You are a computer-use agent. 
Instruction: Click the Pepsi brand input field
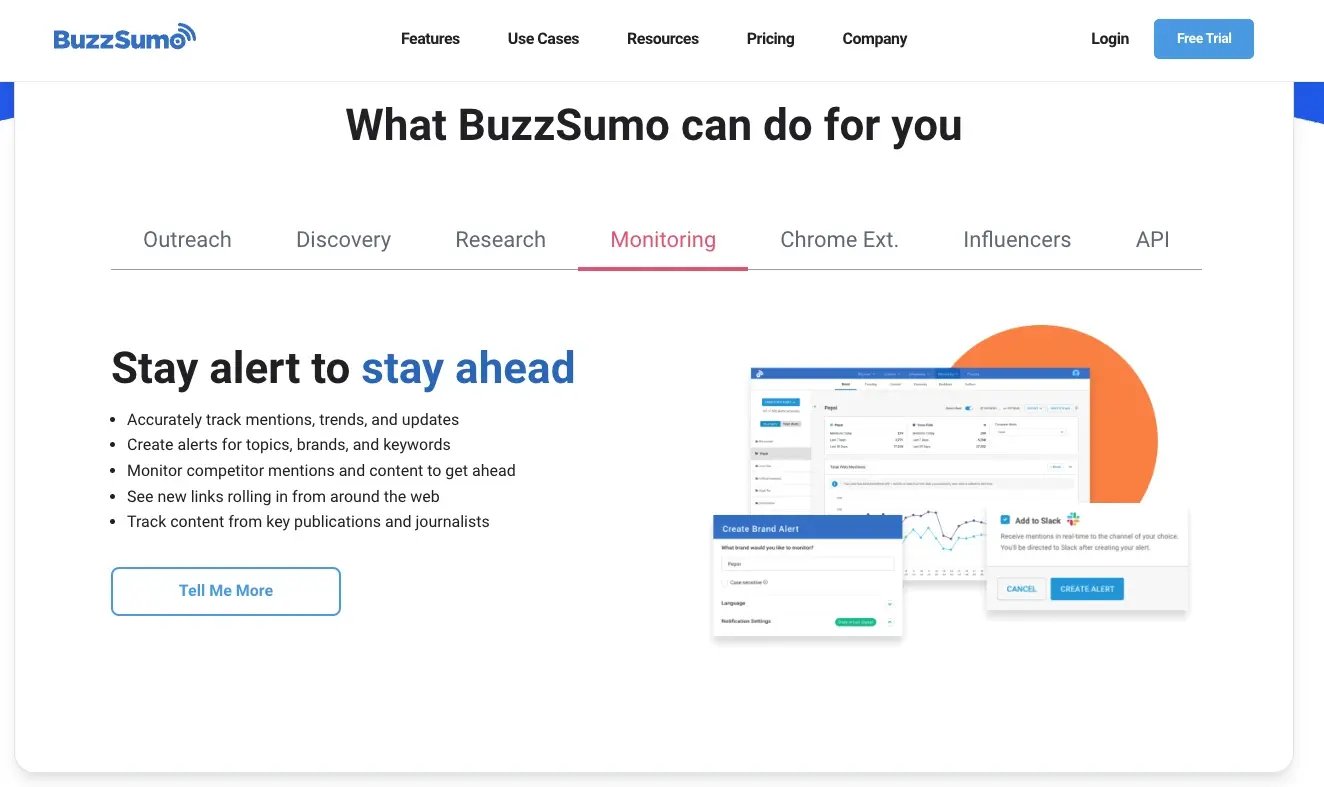[808, 564]
